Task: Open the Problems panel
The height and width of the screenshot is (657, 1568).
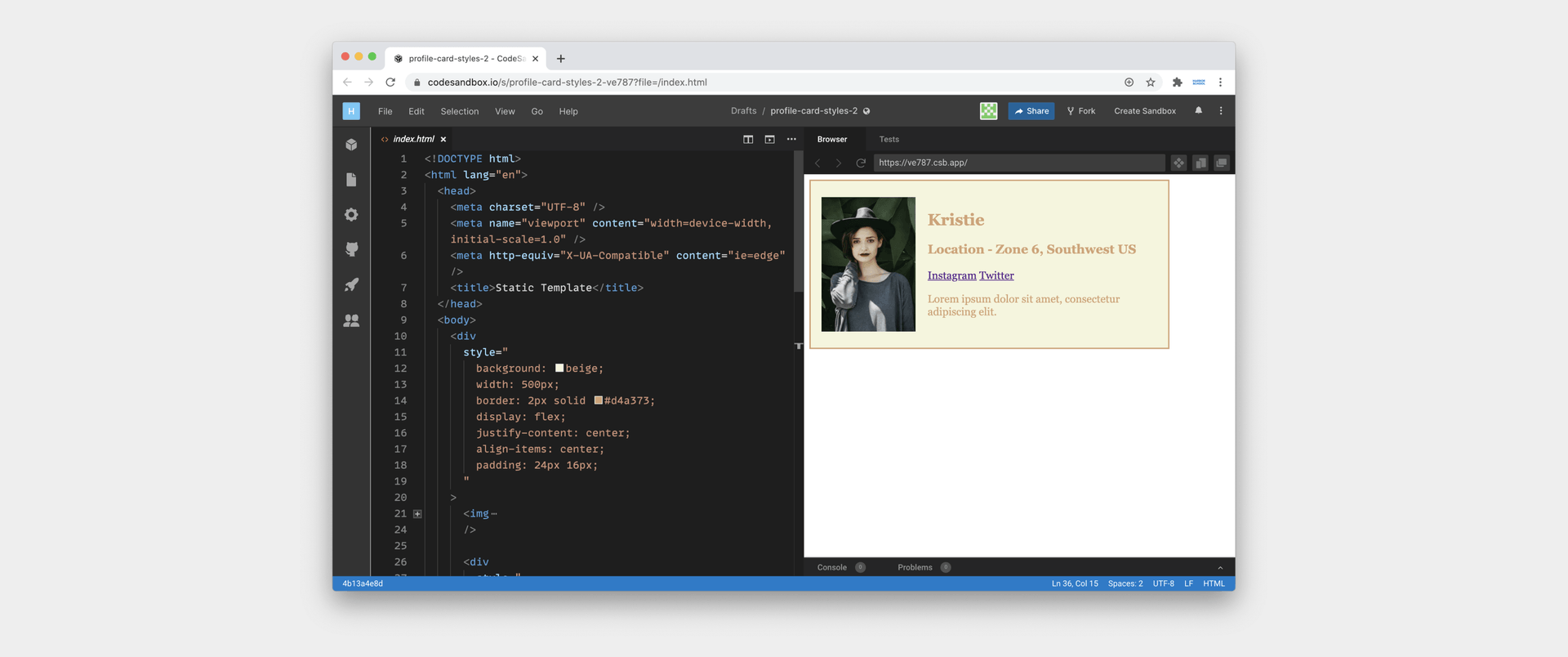Action: pos(915,567)
